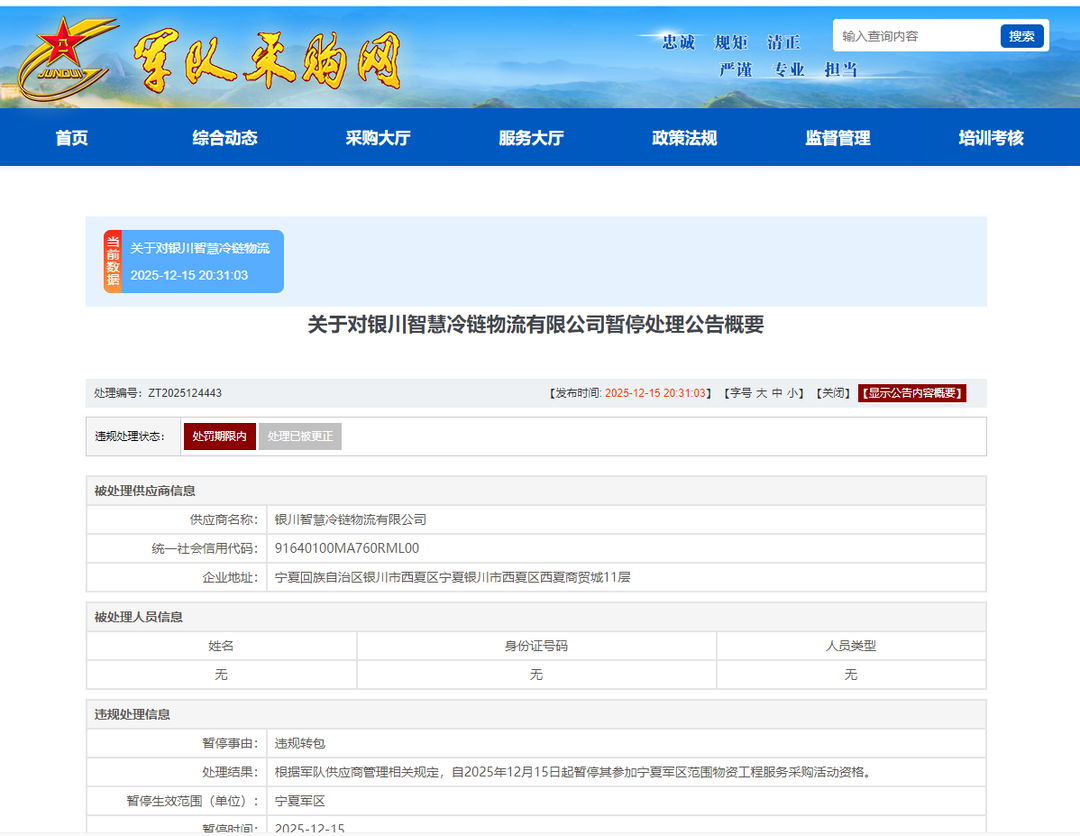Image resolution: width=1080 pixels, height=836 pixels.
Task: Click 显示公告内容概要 button
Action: point(912,393)
